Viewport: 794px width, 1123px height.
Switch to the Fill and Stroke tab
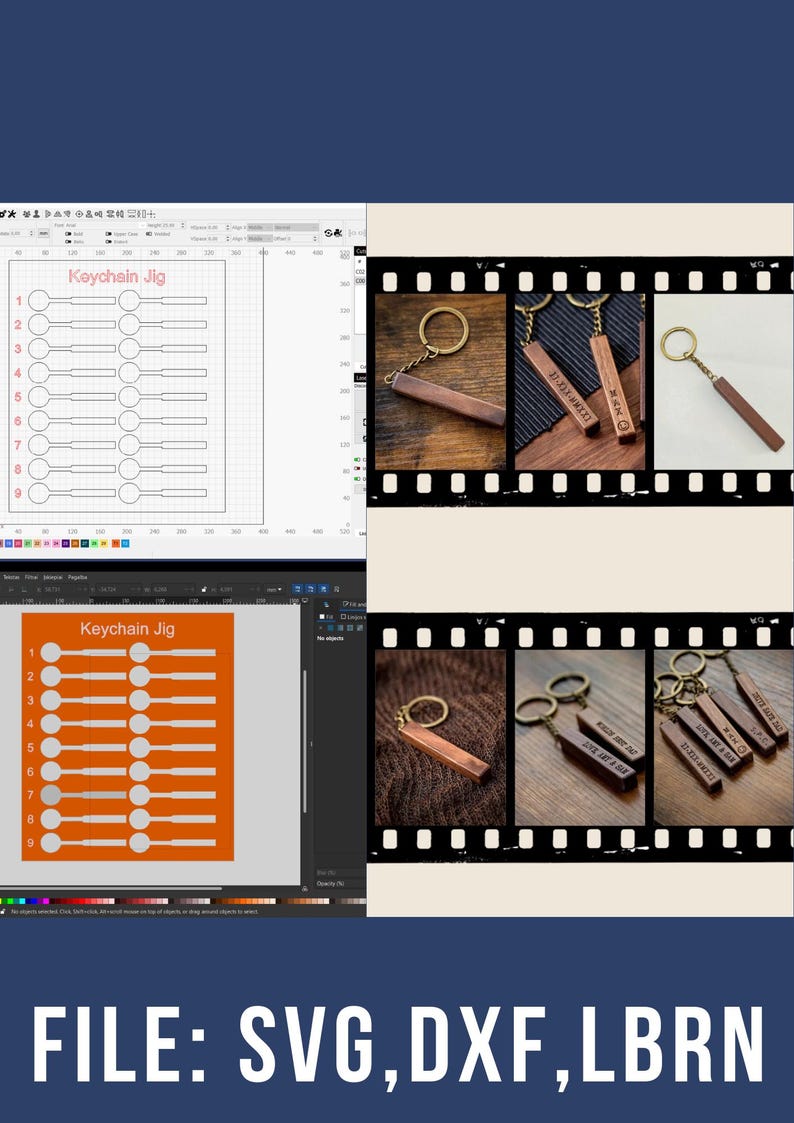(353, 604)
